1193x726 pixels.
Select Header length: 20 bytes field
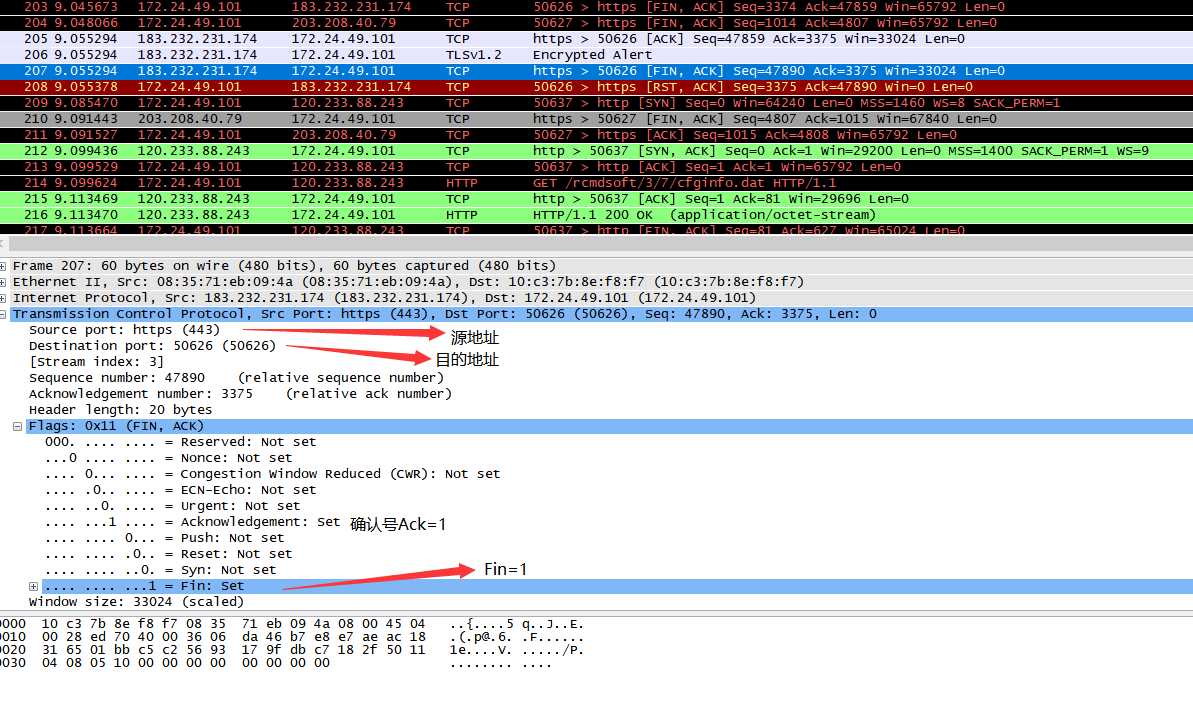[120, 410]
